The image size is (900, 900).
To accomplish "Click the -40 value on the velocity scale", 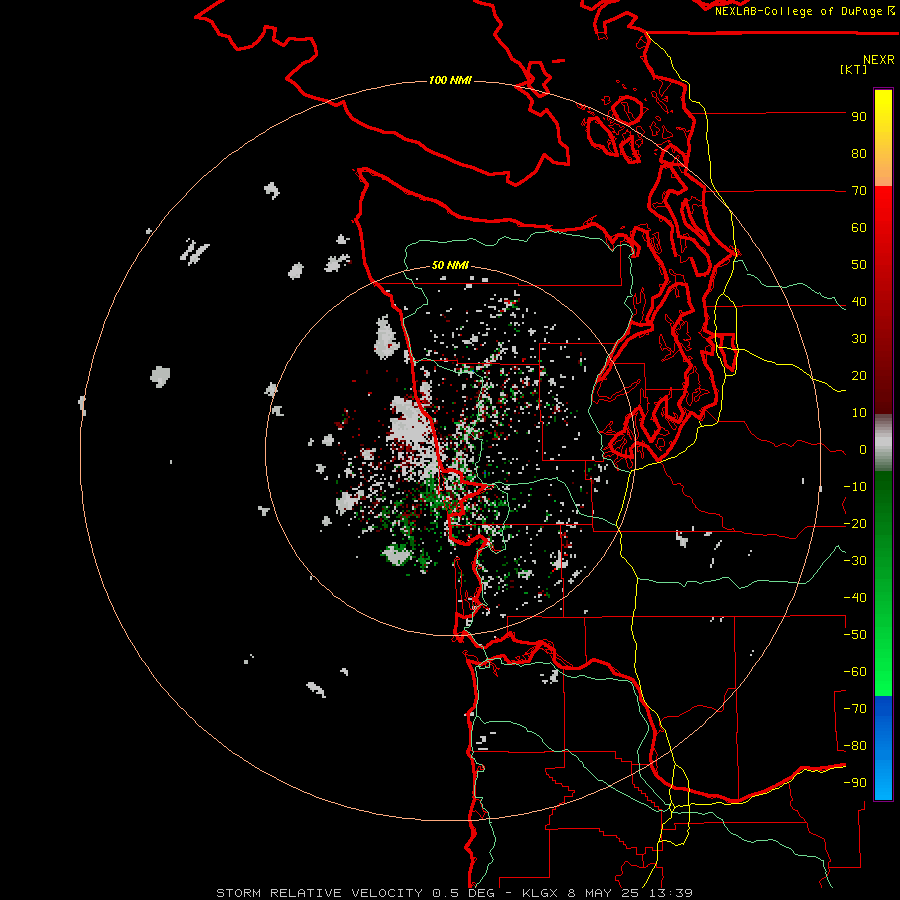I will [855, 598].
